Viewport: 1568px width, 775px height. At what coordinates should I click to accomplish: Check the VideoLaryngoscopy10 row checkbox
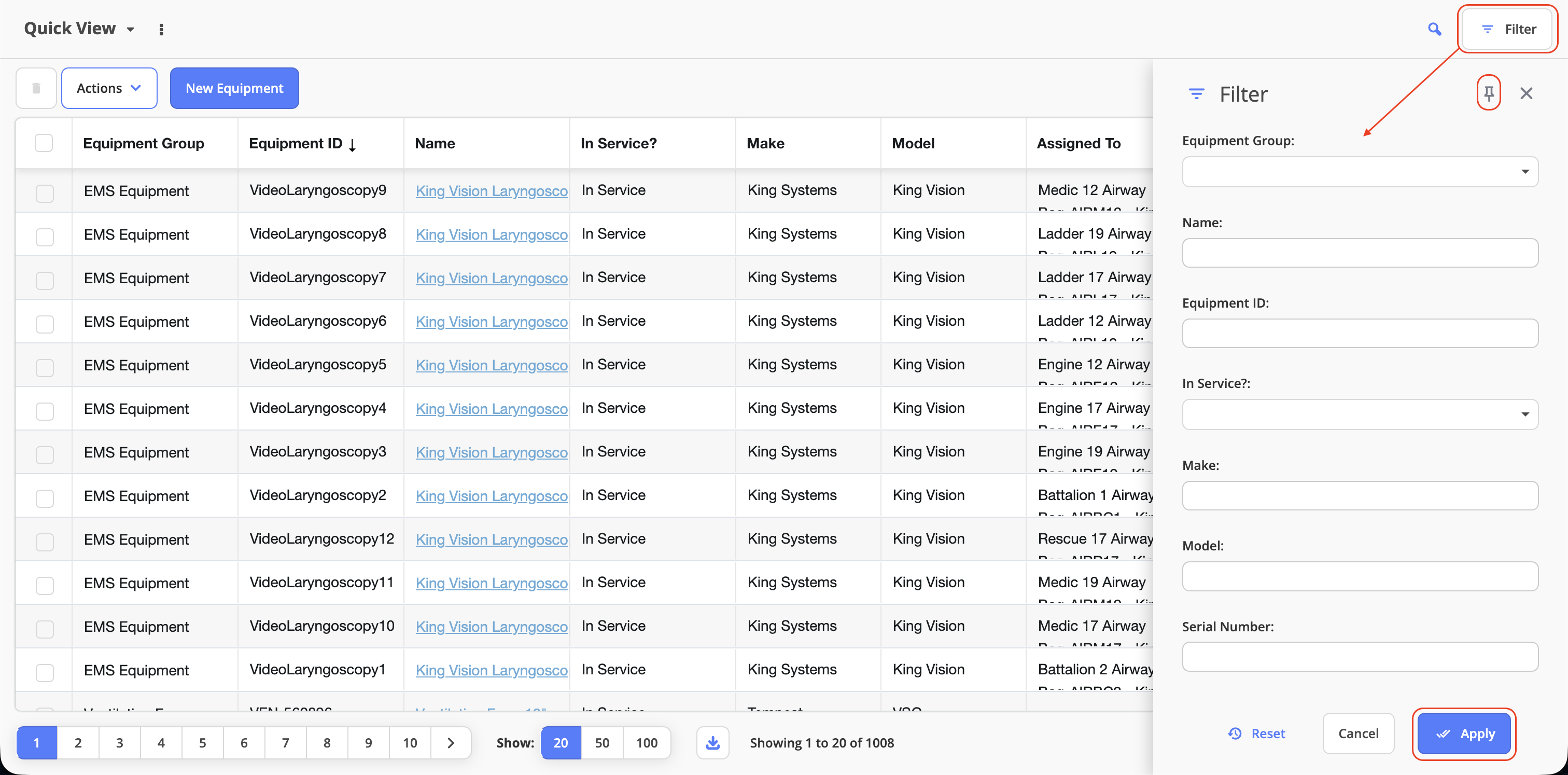[x=45, y=629]
